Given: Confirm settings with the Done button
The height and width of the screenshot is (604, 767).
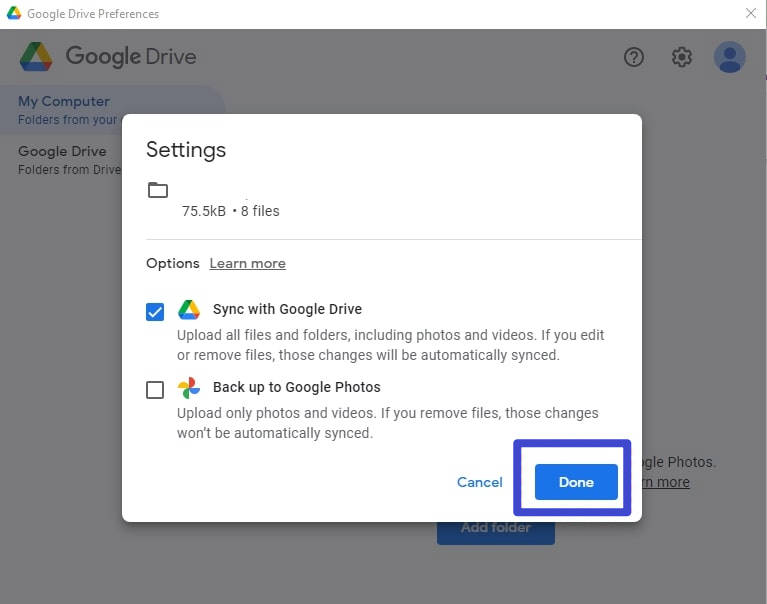Looking at the screenshot, I should (576, 482).
